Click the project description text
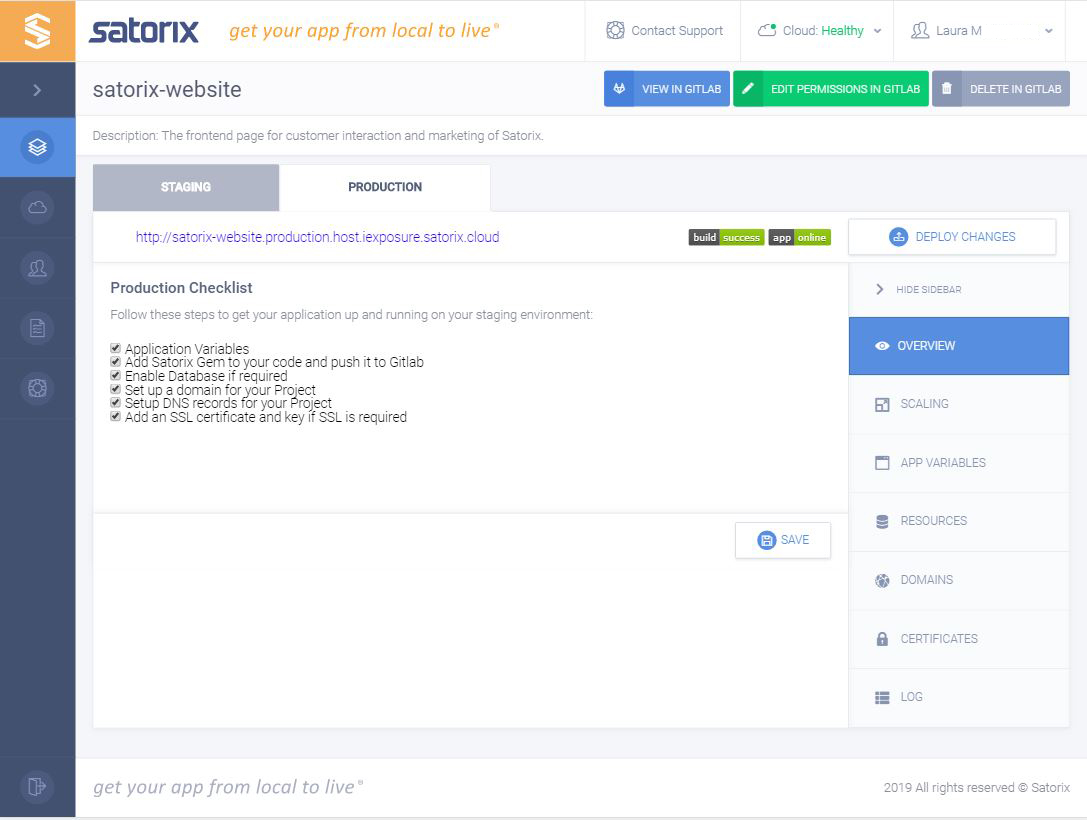The height and width of the screenshot is (820, 1087). [x=318, y=136]
